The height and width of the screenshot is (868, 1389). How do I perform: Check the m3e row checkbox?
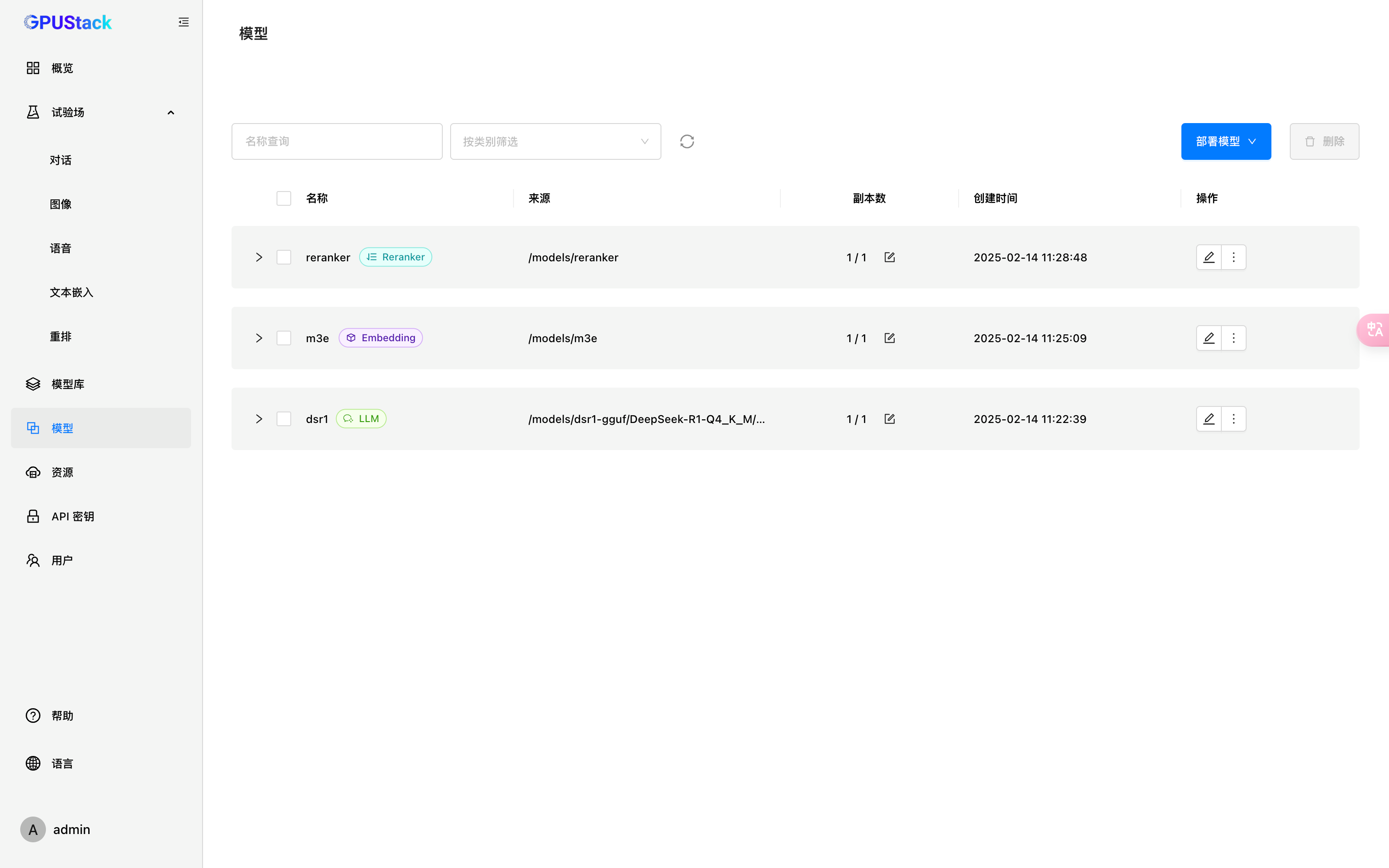click(x=283, y=338)
